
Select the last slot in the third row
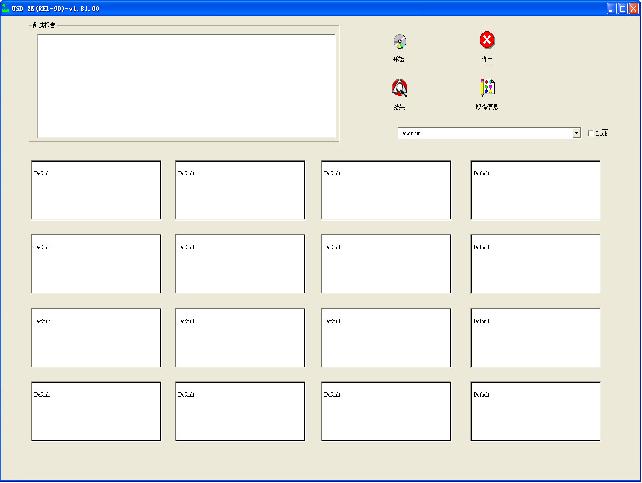tap(535, 338)
